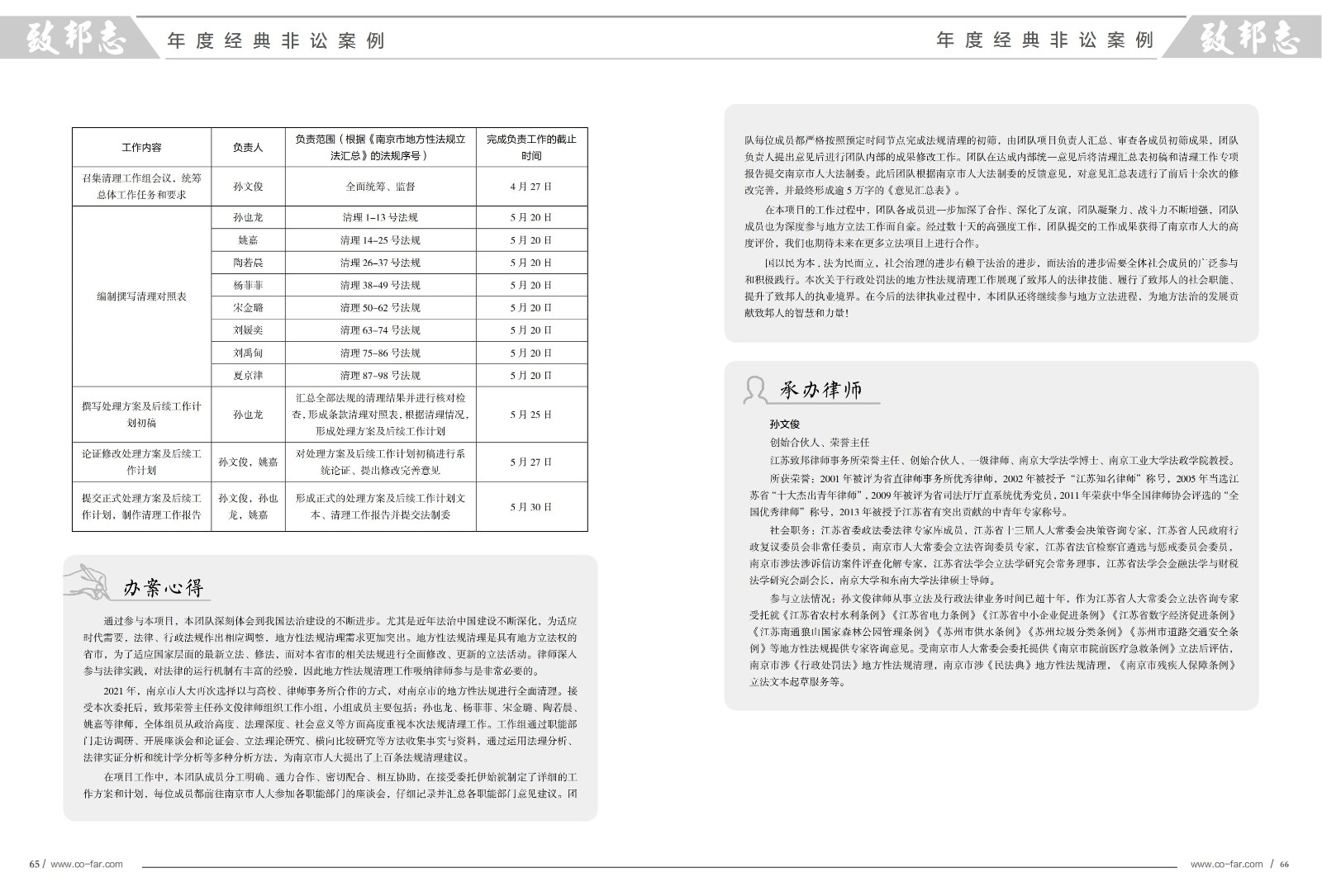The image size is (1322, 896).
Task: Click the cell 清理14–25号法规
Action: (380, 240)
